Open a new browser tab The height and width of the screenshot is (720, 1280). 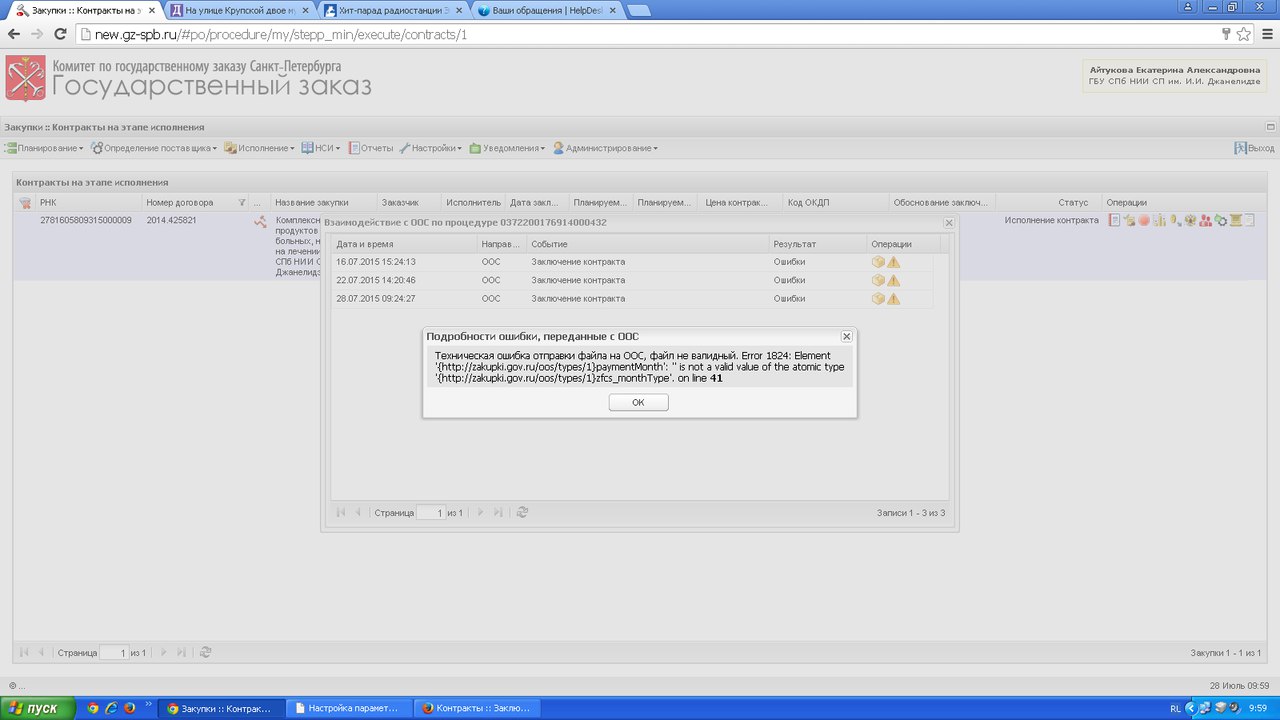point(639,11)
